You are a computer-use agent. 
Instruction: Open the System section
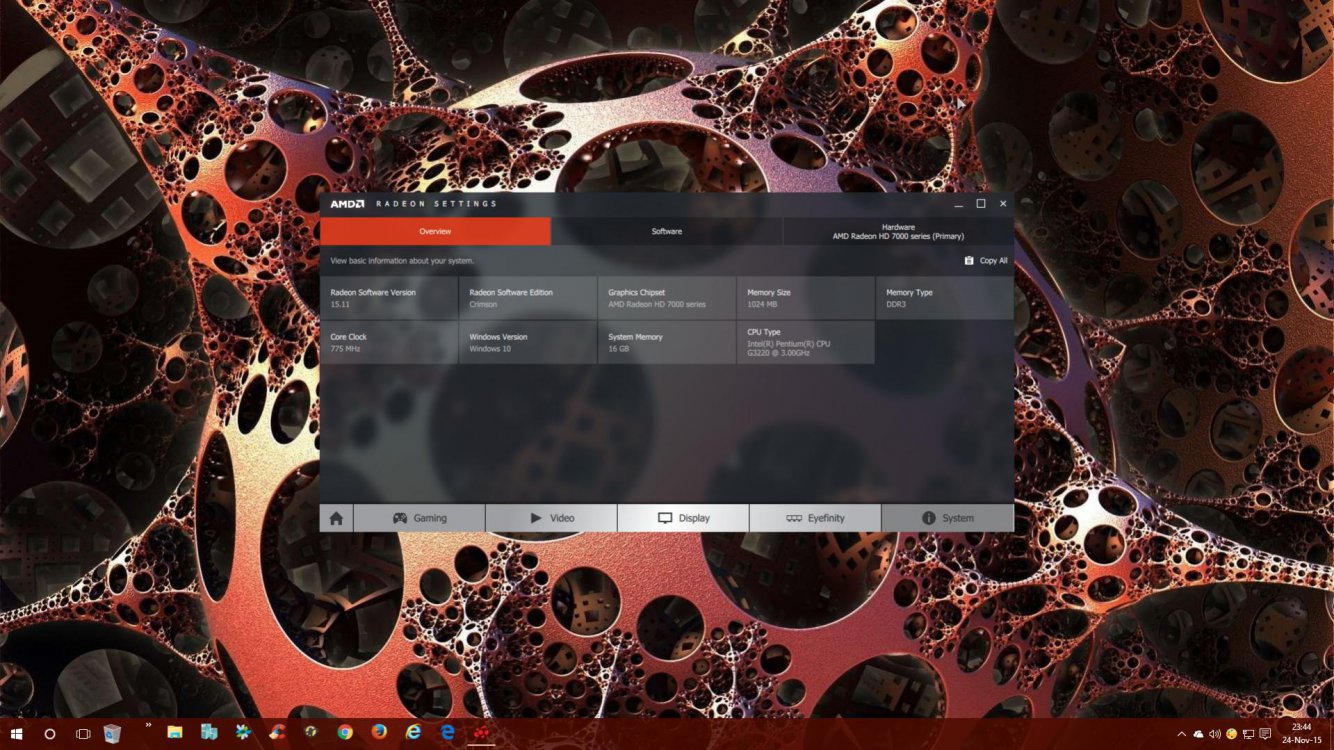947,518
